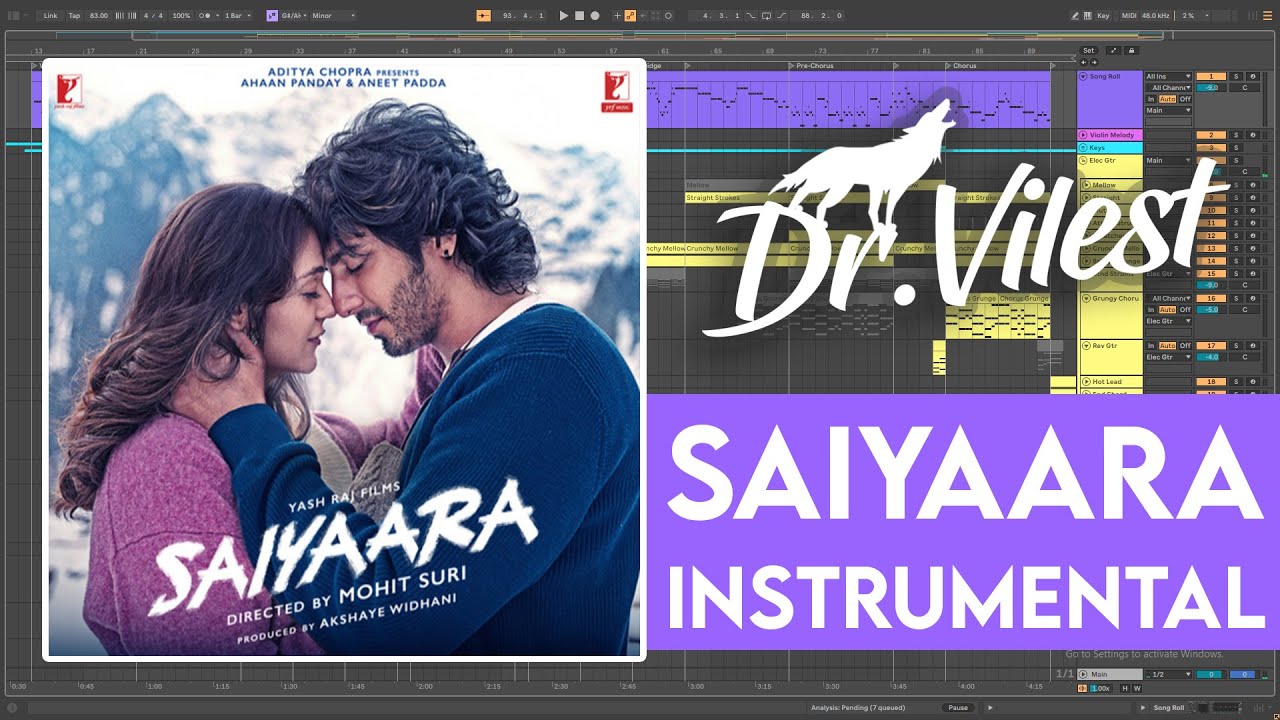Toggle the metronome icon
The image size is (1280, 720).
click(205, 16)
